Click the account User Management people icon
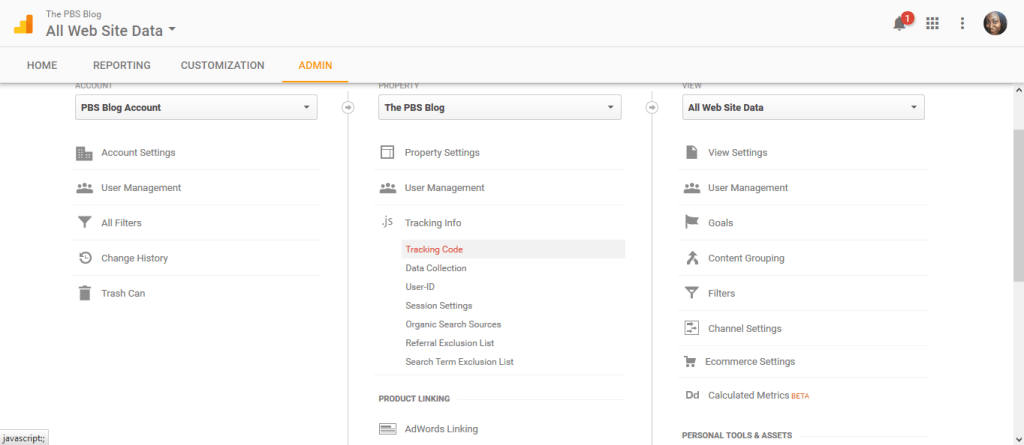 (84, 188)
